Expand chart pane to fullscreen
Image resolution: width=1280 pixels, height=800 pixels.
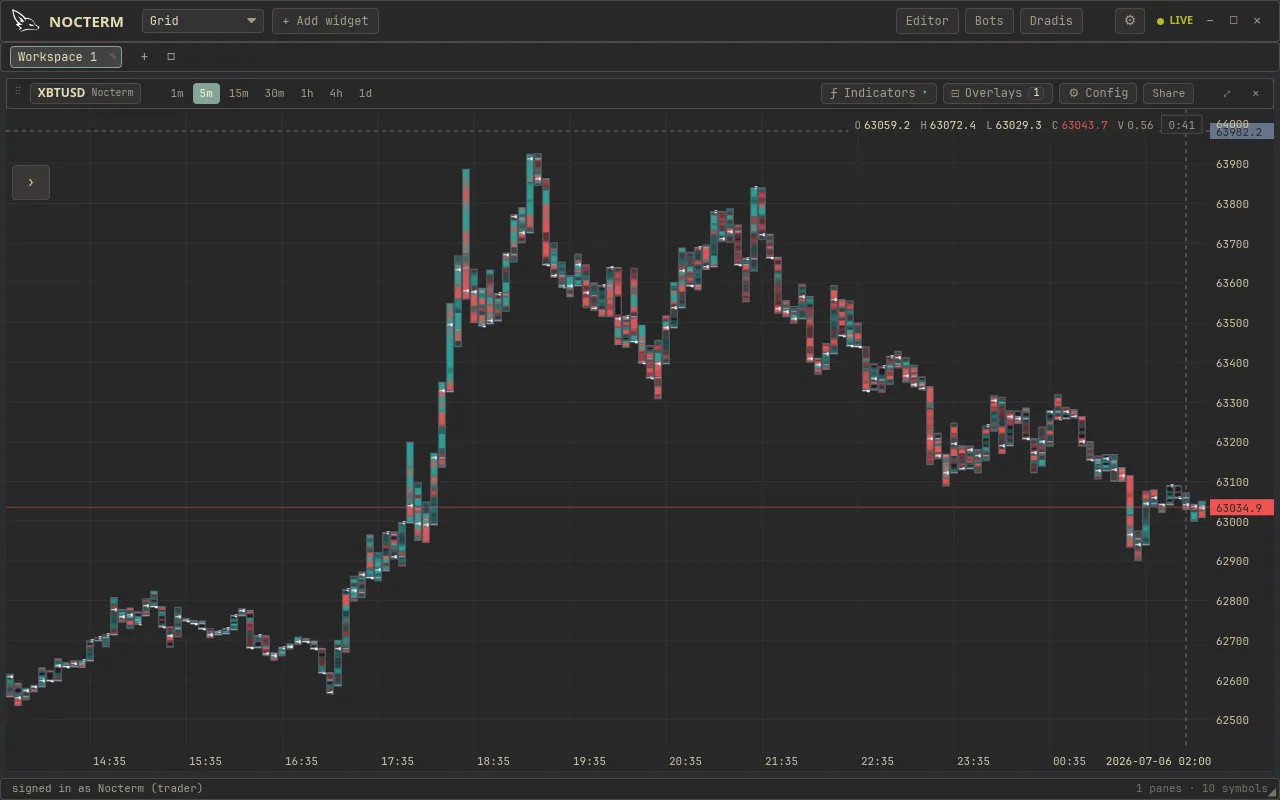click(x=1227, y=93)
